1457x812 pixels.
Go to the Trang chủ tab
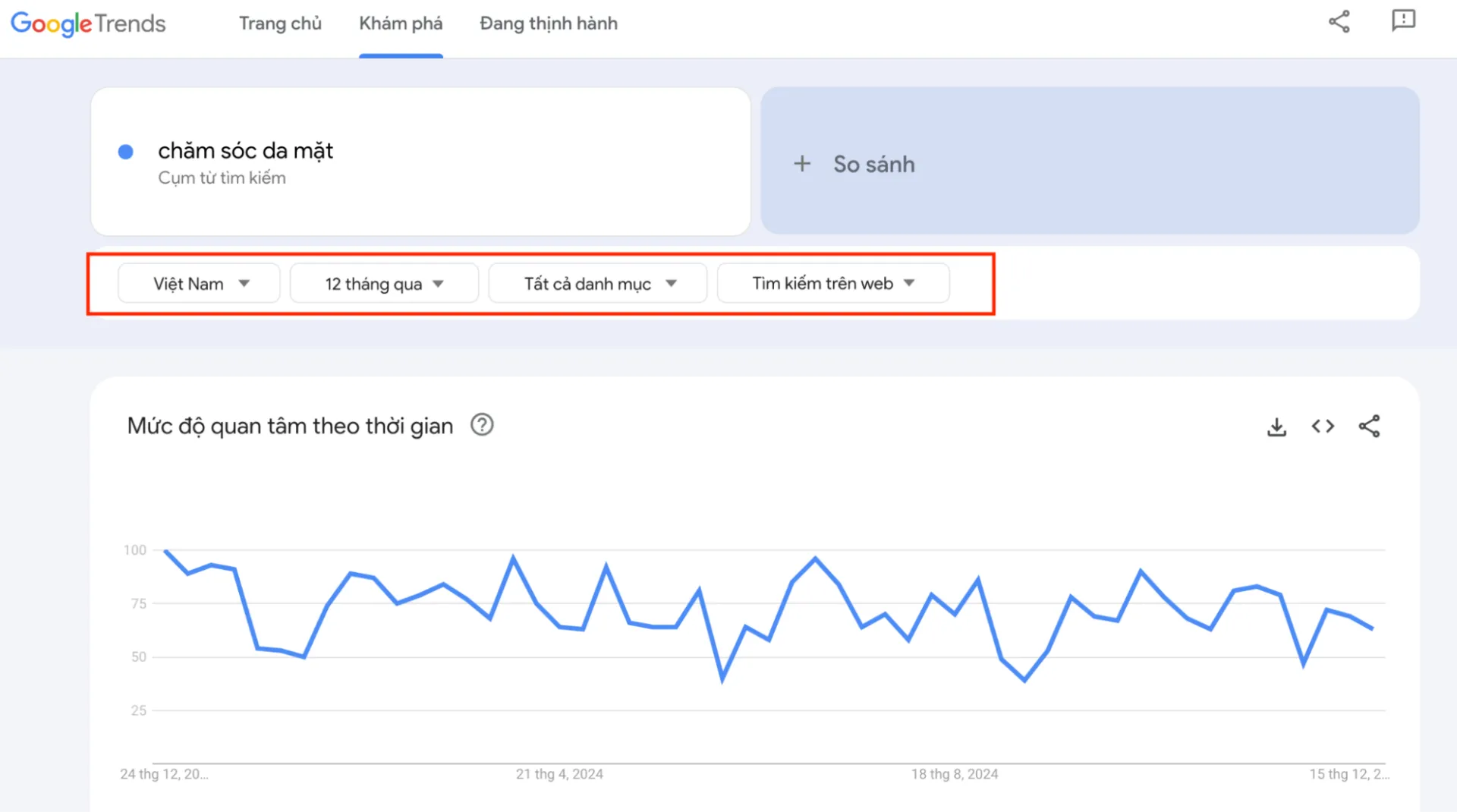tap(280, 24)
